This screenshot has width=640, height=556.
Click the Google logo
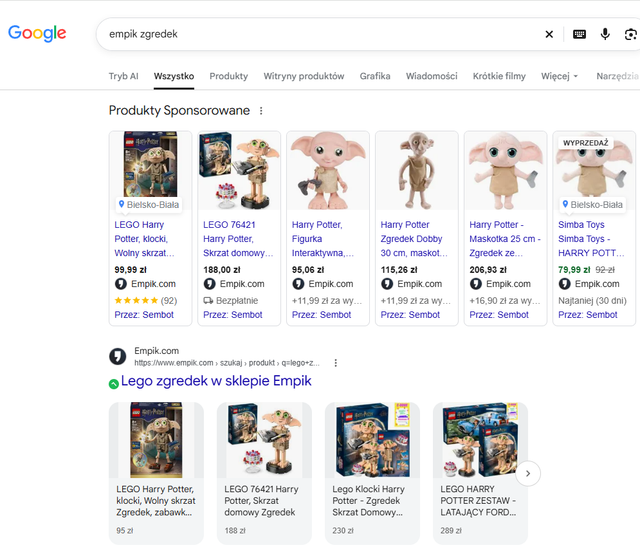click(x=37, y=33)
